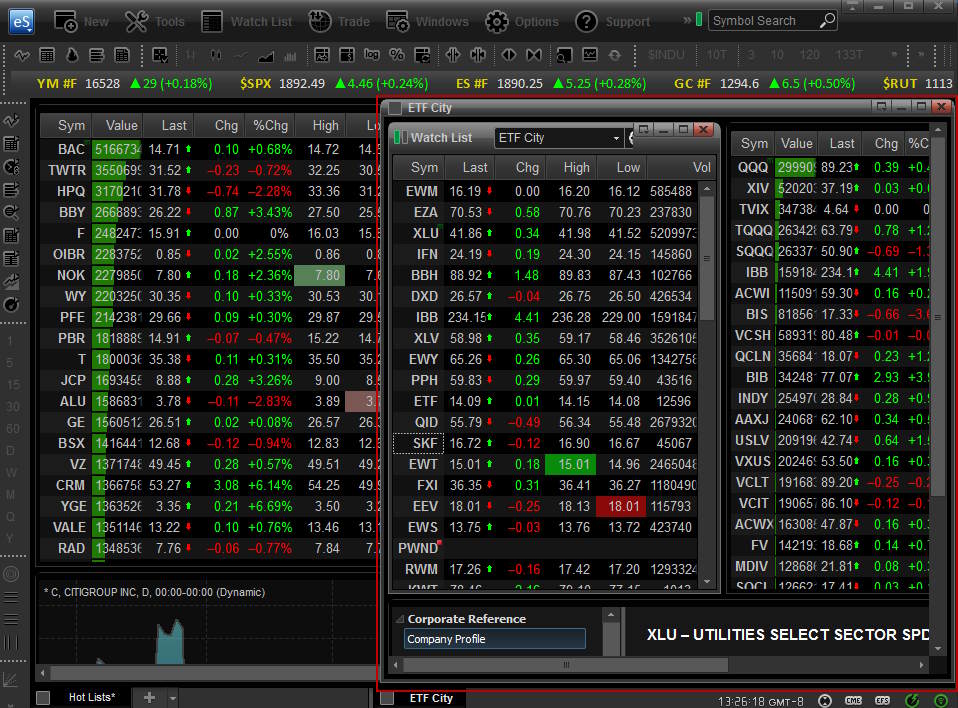958x708 pixels.
Task: Click the Options gear icon
Action: pyautogui.click(x=495, y=20)
